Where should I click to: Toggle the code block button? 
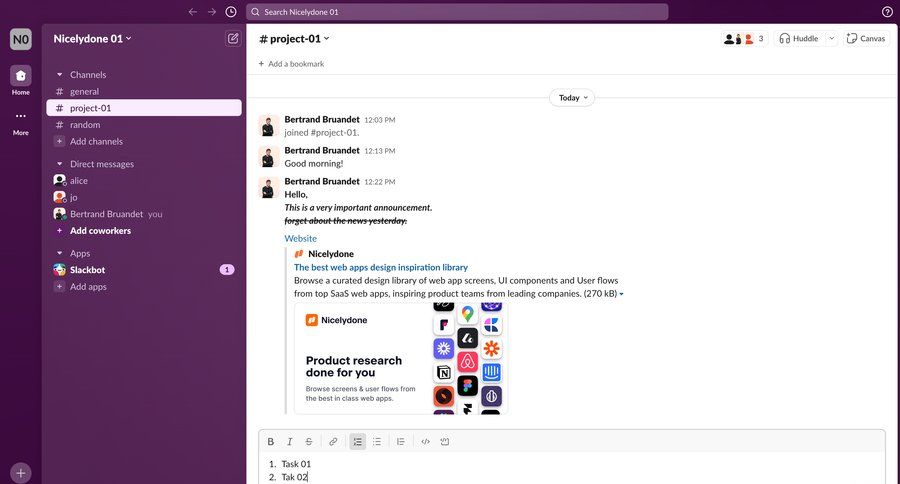[444, 442]
